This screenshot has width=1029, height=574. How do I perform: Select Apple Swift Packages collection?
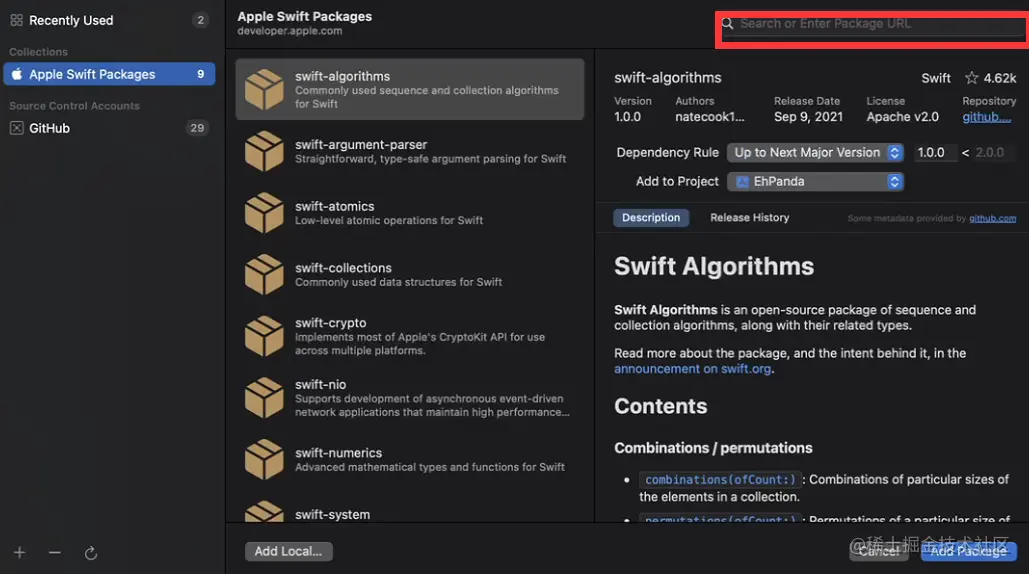tap(109, 74)
